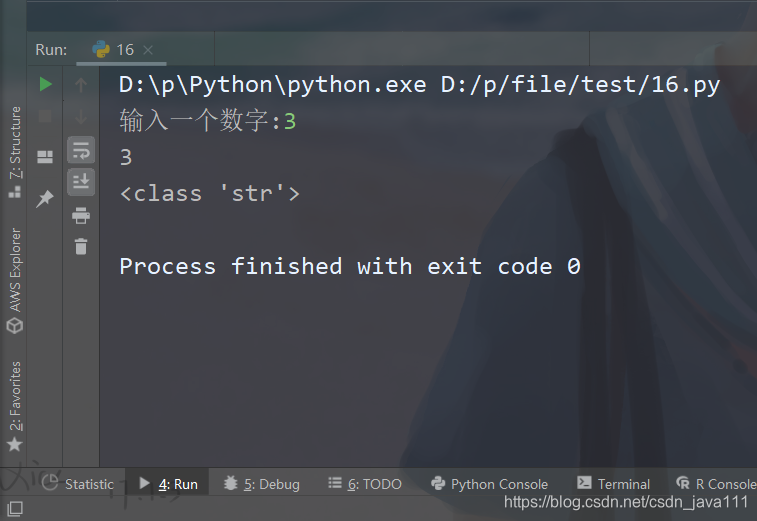The height and width of the screenshot is (521, 757).
Task: Open the 7: Structure side panel
Action: [15, 152]
